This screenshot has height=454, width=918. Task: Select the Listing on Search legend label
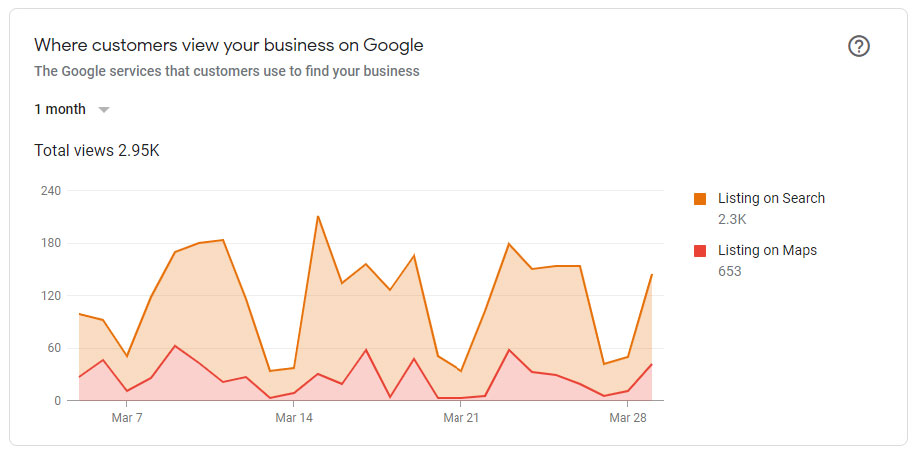(771, 198)
